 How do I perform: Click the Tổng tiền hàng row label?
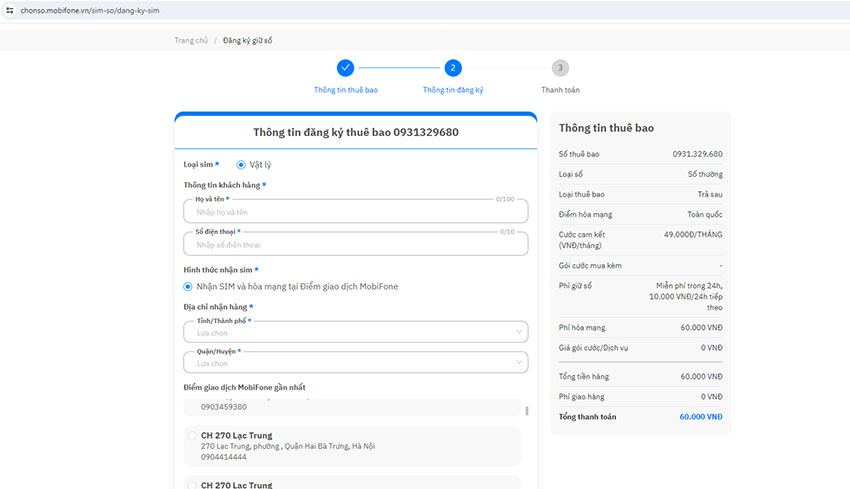pyautogui.click(x=584, y=377)
